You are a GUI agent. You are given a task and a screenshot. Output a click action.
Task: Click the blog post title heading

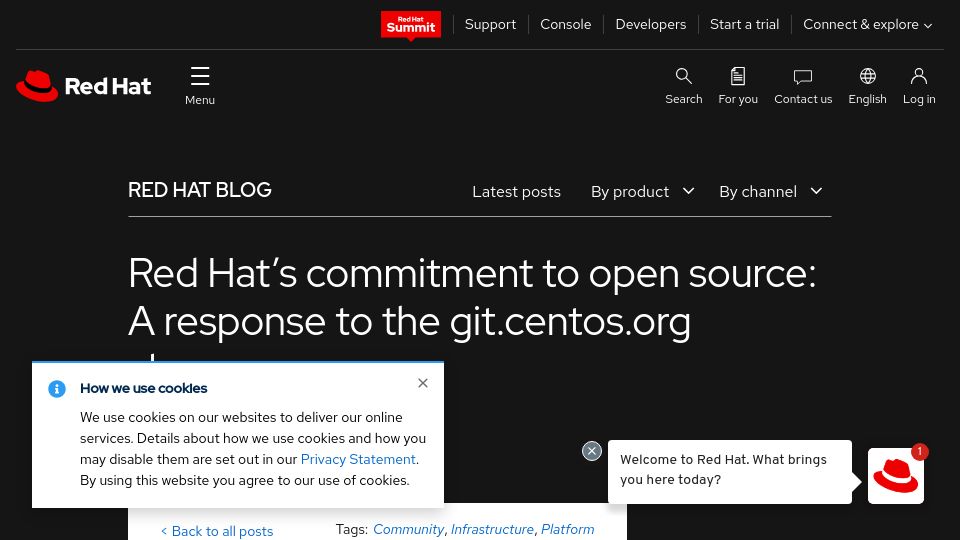(471, 298)
